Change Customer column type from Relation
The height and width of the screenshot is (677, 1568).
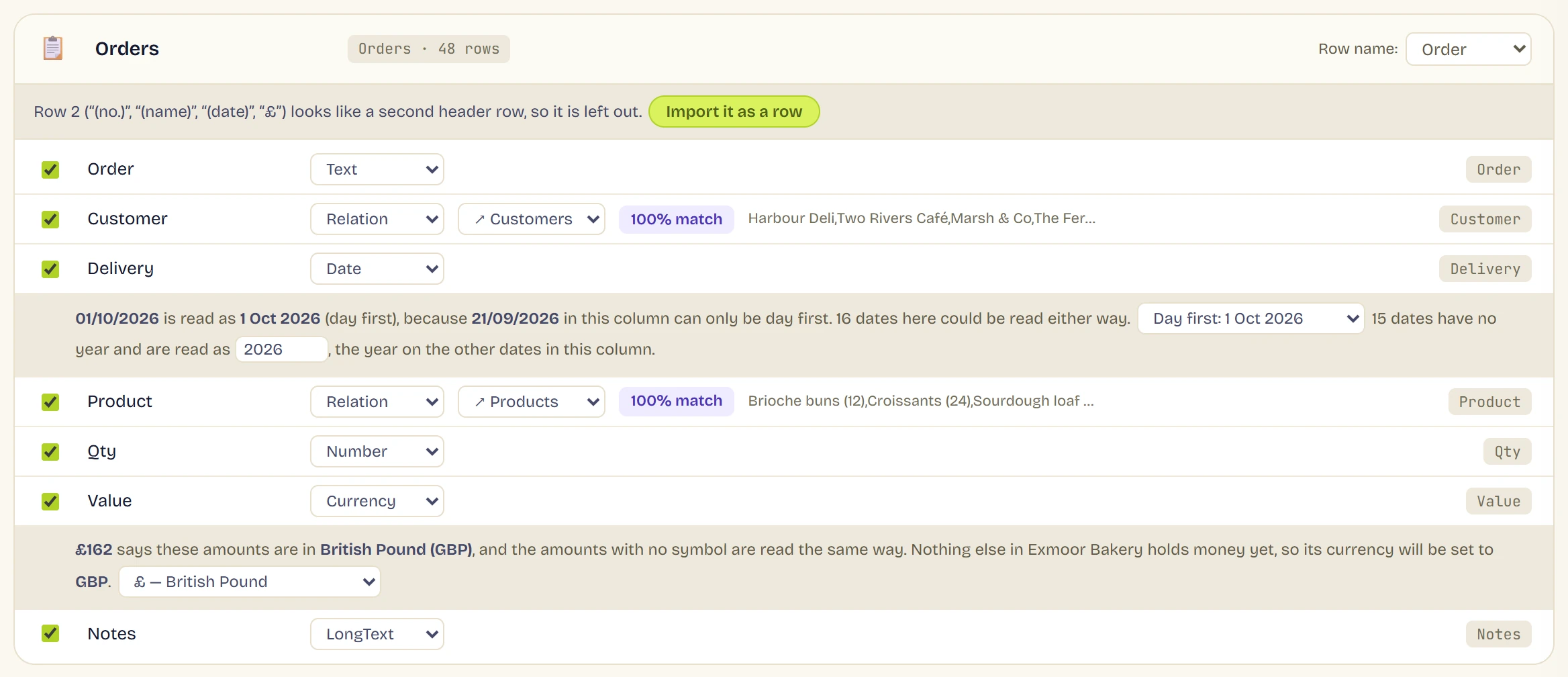point(377,219)
